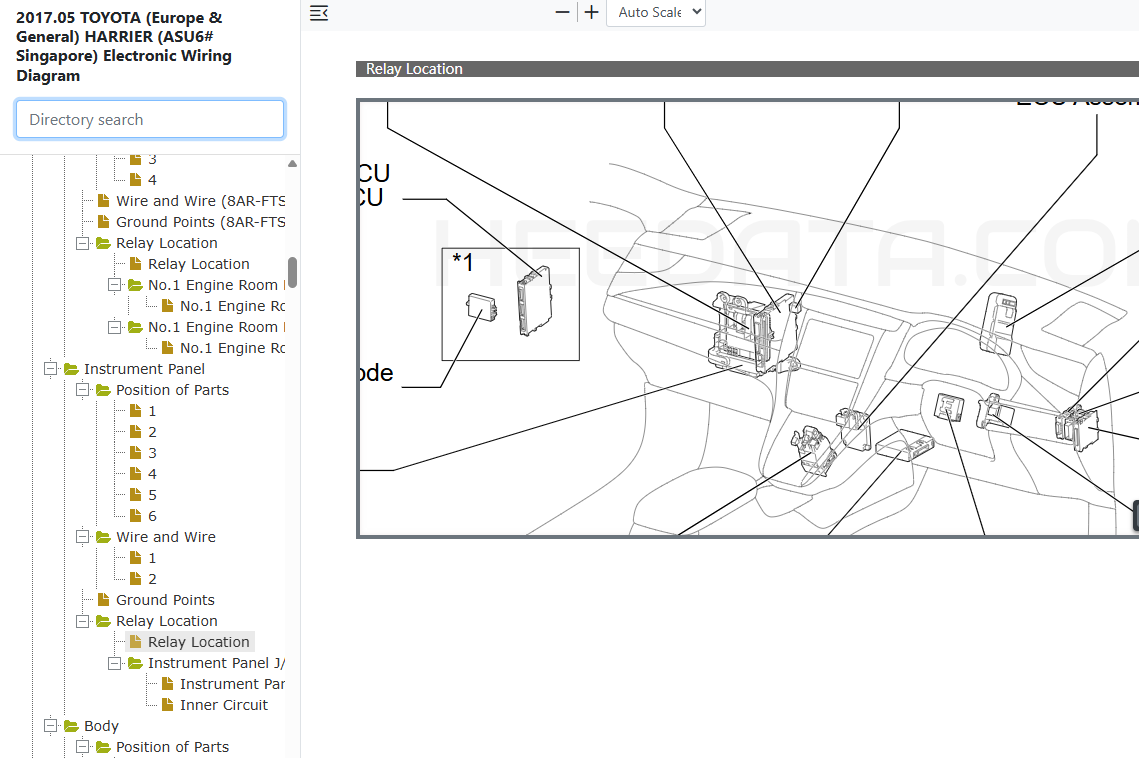
Task: Click the Wire and Wire folder icon
Action: [103, 536]
